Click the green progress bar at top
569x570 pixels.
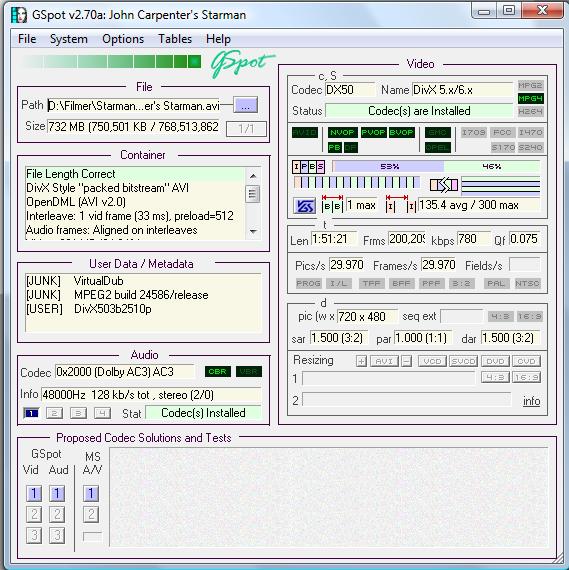pyautogui.click(x=111, y=61)
